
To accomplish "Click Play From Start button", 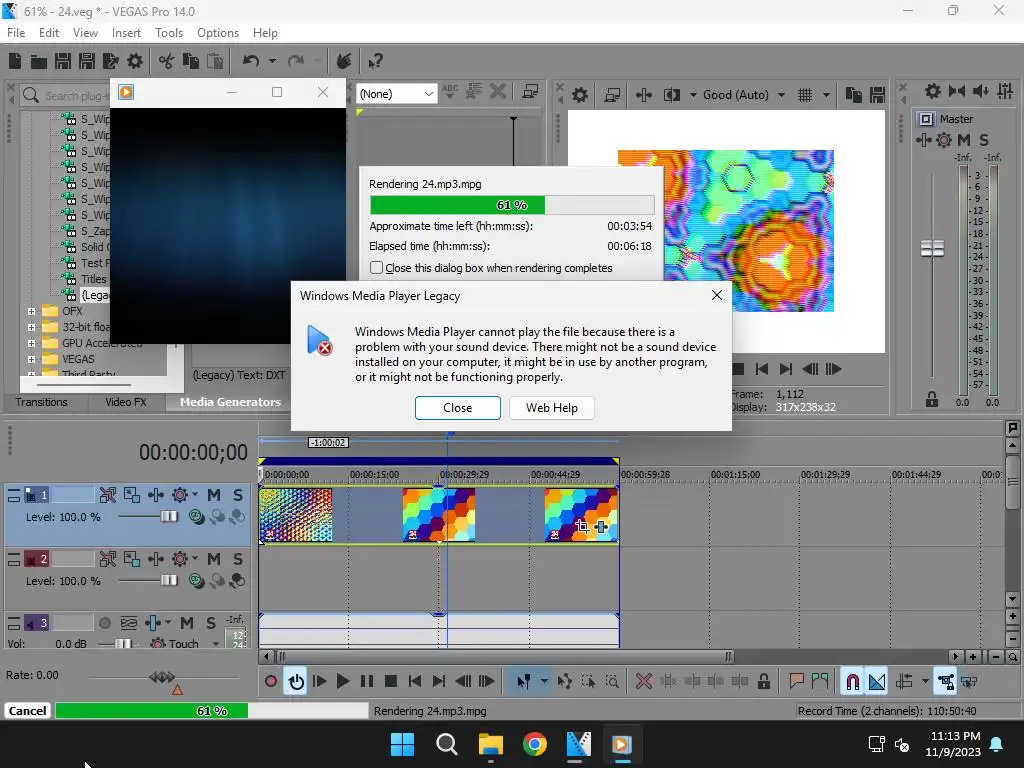I will pos(319,682).
